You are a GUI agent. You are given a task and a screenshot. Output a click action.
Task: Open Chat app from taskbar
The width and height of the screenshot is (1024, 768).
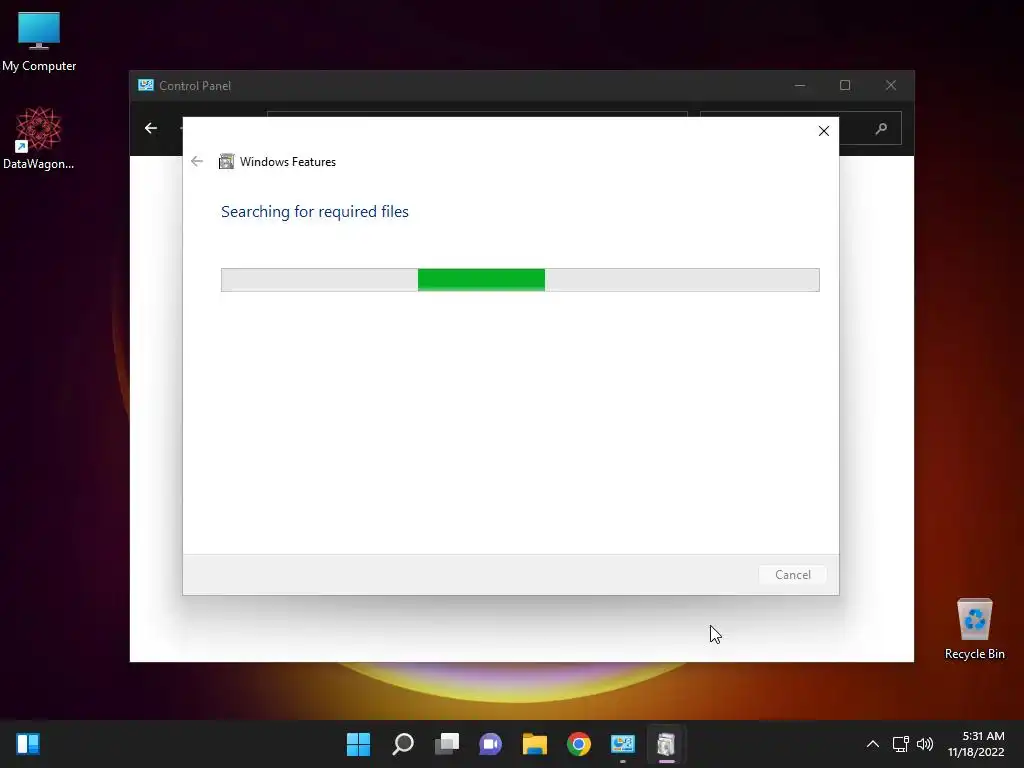(490, 744)
